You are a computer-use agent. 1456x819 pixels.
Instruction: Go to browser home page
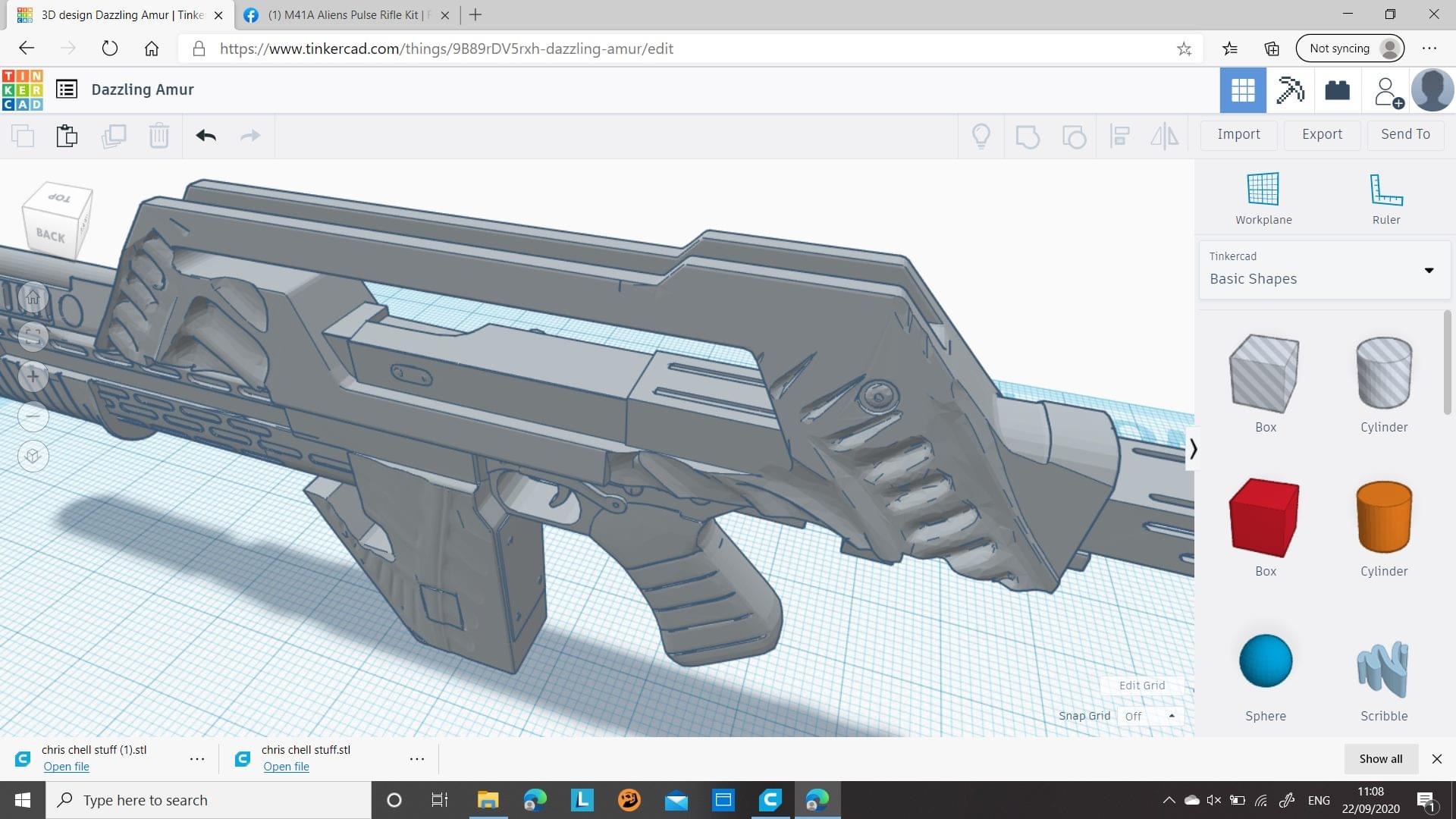152,49
